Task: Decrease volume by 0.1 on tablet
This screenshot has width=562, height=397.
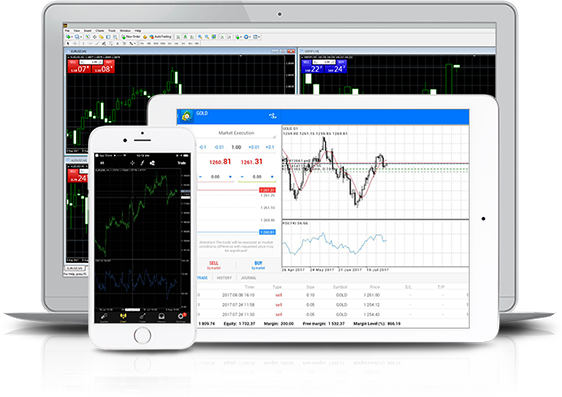Action: point(203,147)
